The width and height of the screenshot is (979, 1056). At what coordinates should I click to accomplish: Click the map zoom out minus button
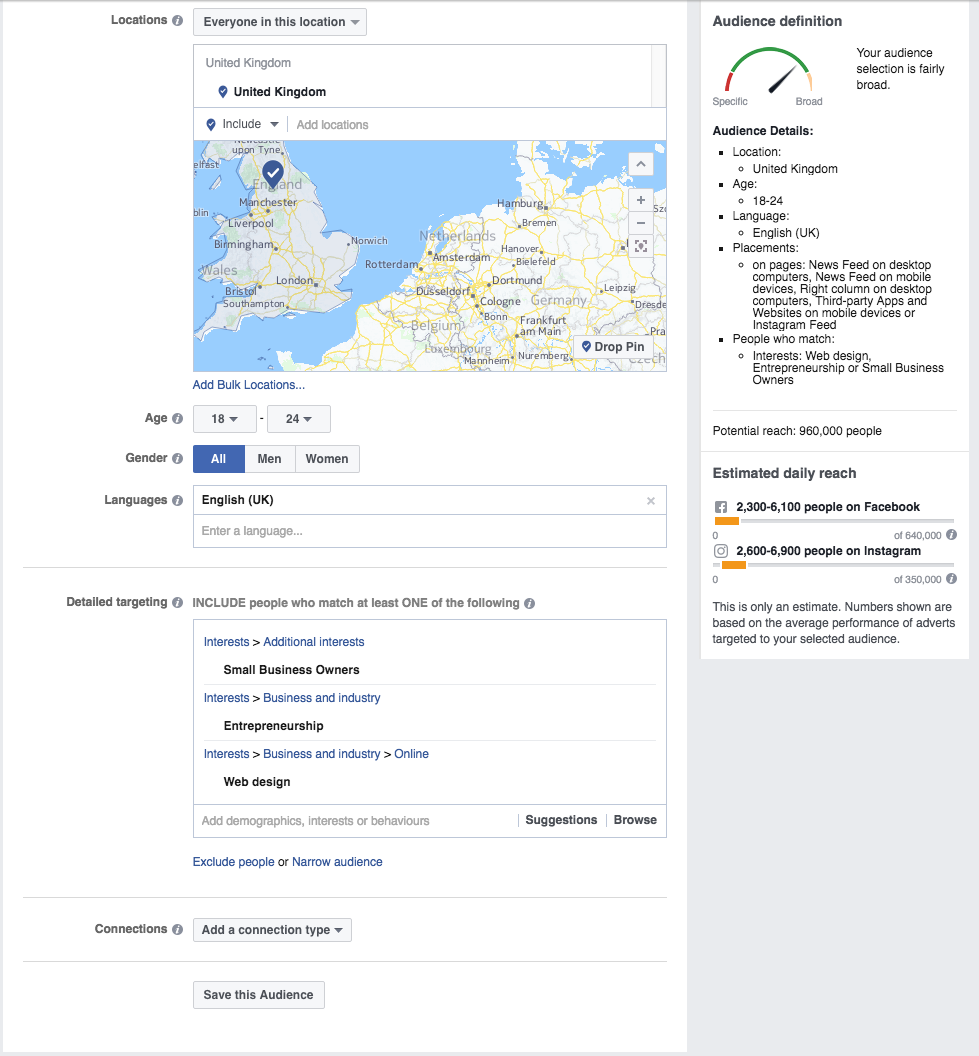641,222
